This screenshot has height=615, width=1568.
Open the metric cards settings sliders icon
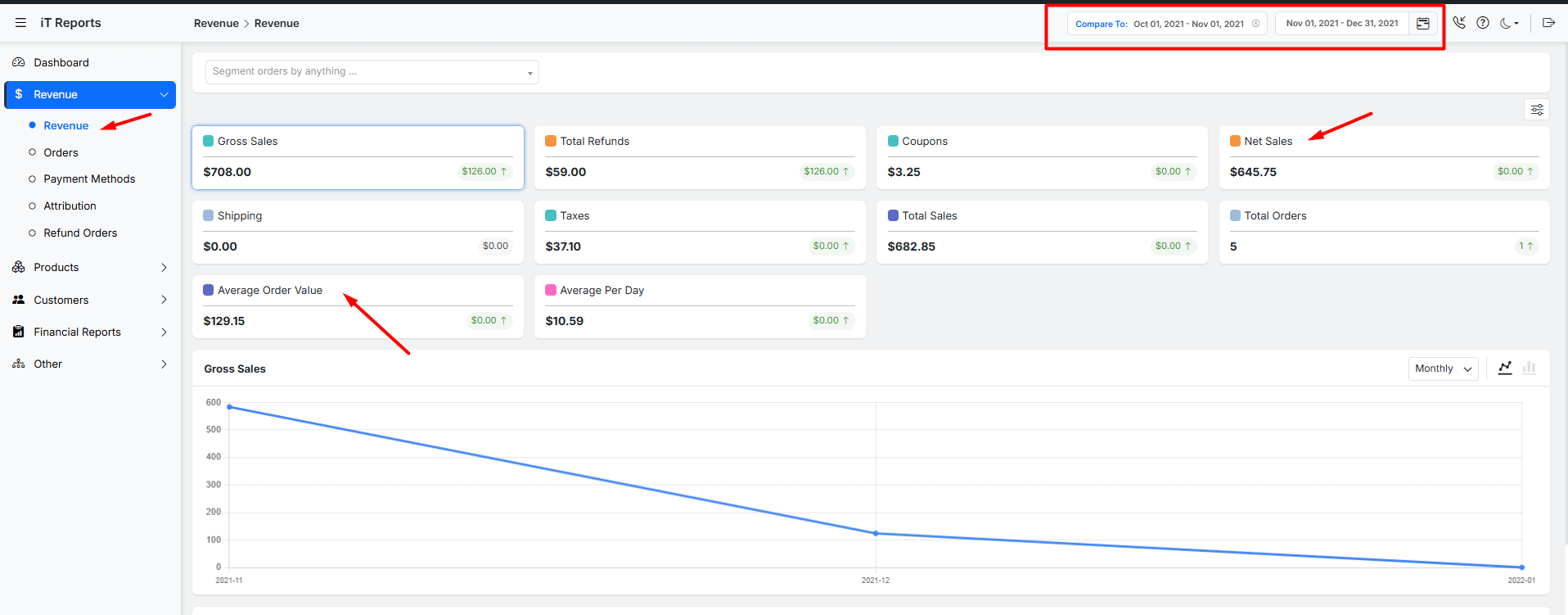[x=1537, y=110]
